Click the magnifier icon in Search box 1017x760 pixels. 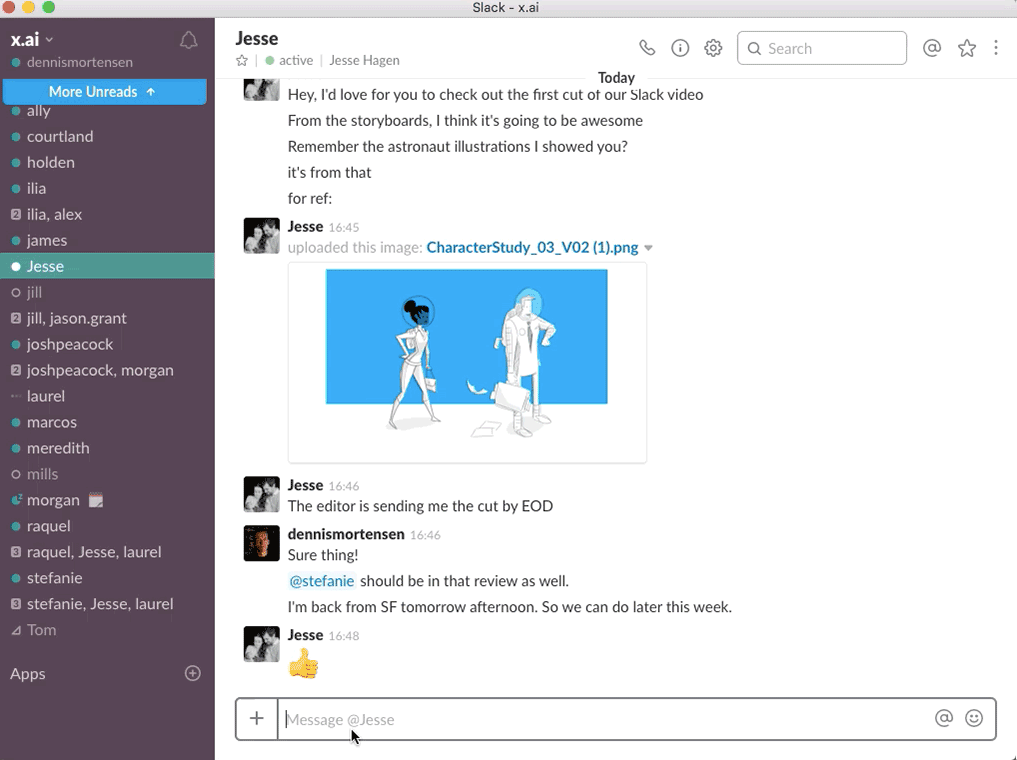(754, 49)
